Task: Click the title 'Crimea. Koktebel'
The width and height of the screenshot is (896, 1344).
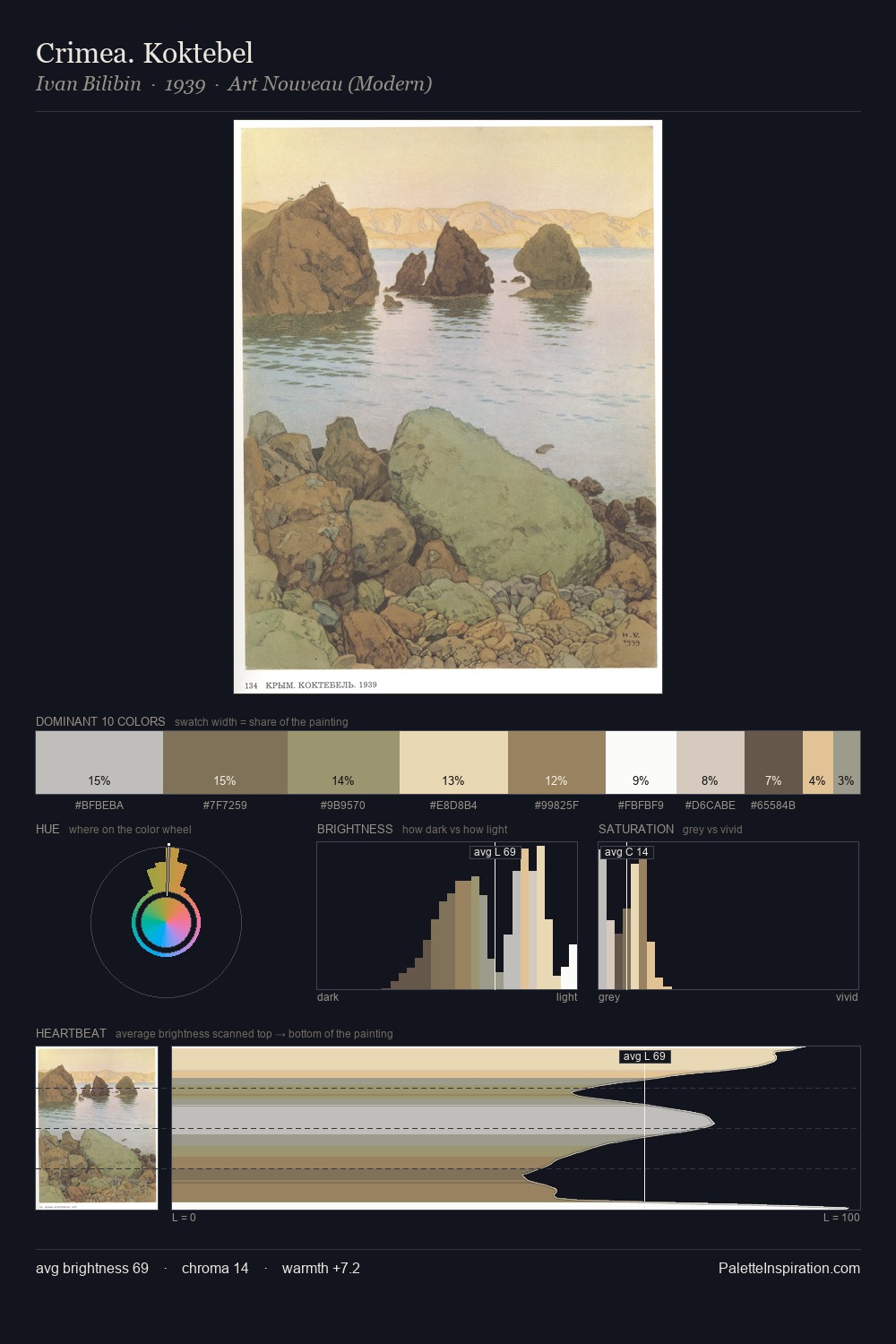Action: pos(144,53)
